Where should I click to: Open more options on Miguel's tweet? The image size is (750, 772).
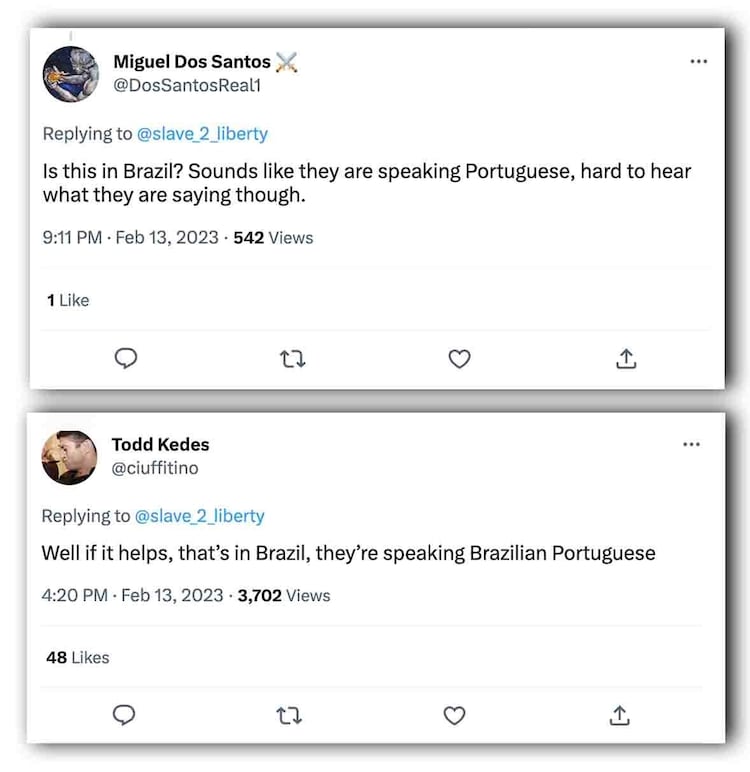pyautogui.click(x=698, y=62)
